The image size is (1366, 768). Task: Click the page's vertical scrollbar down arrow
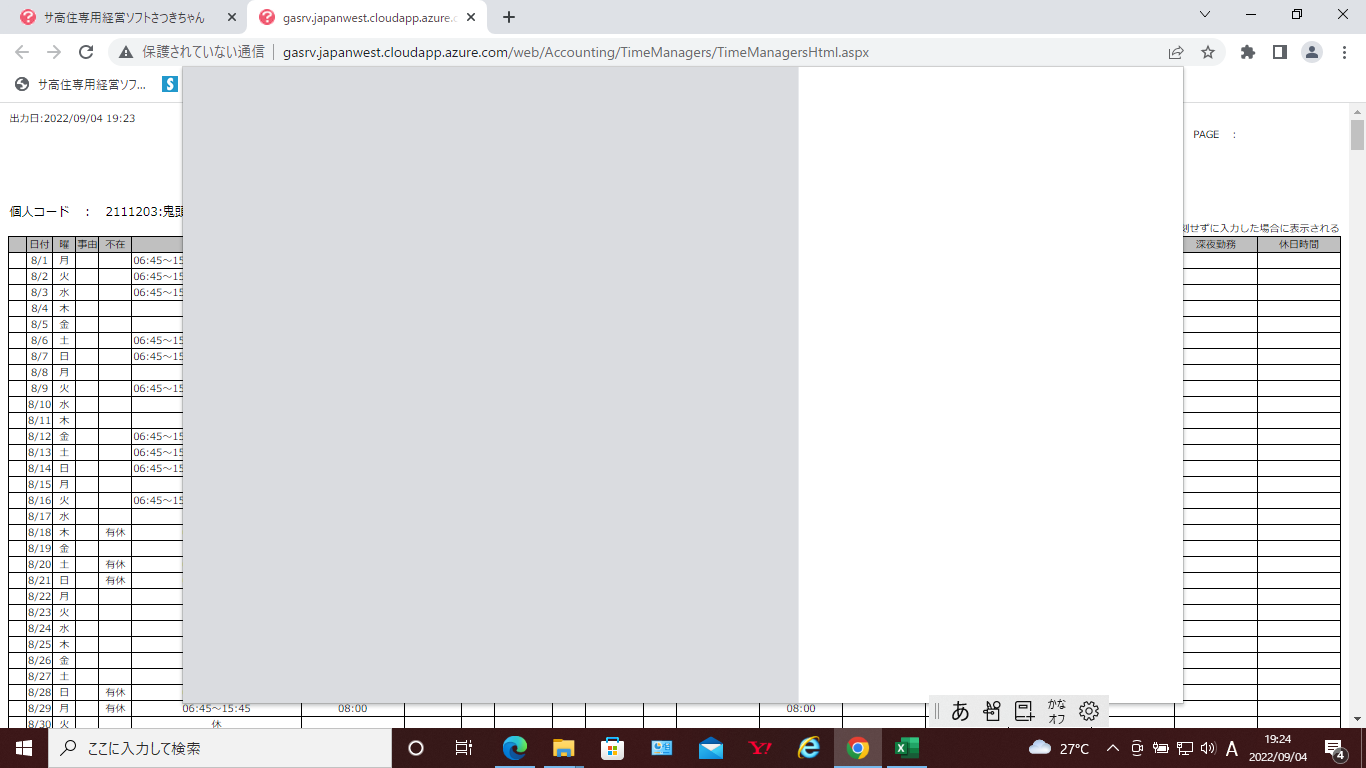(1357, 718)
